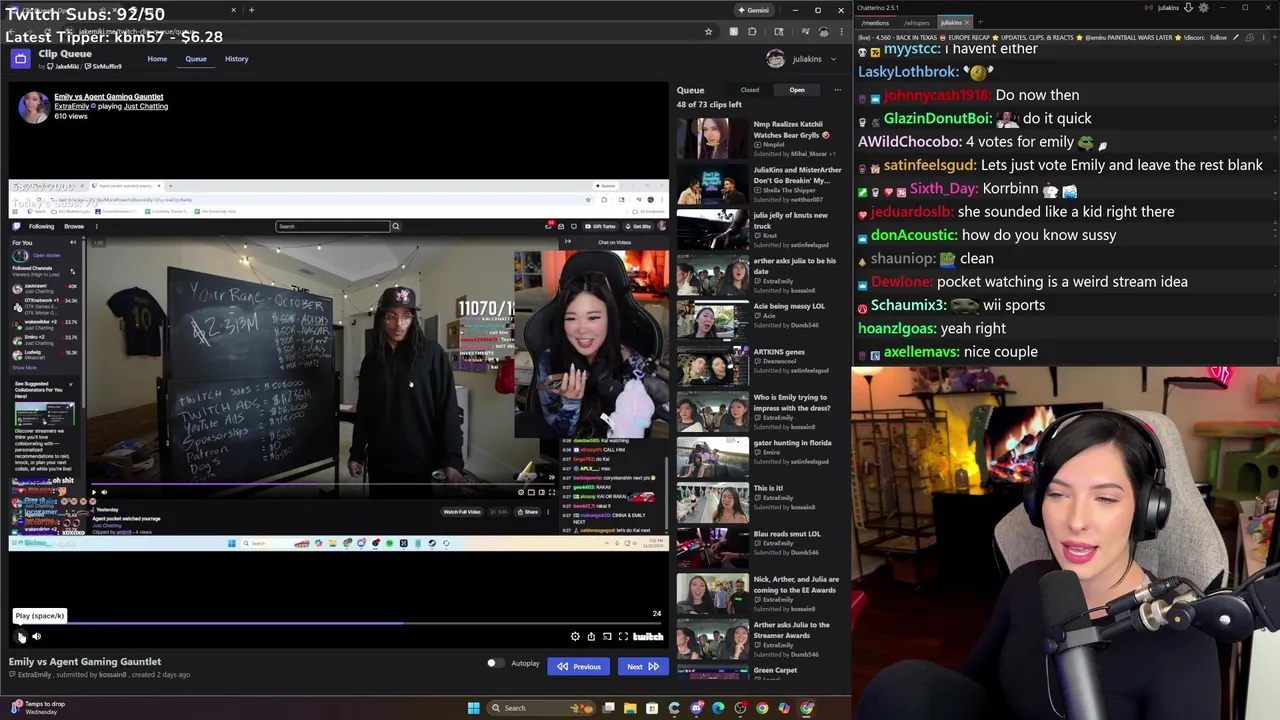Viewport: 1280px width, 720px height.
Task: Open a new browser tab
Action: pos(251,10)
